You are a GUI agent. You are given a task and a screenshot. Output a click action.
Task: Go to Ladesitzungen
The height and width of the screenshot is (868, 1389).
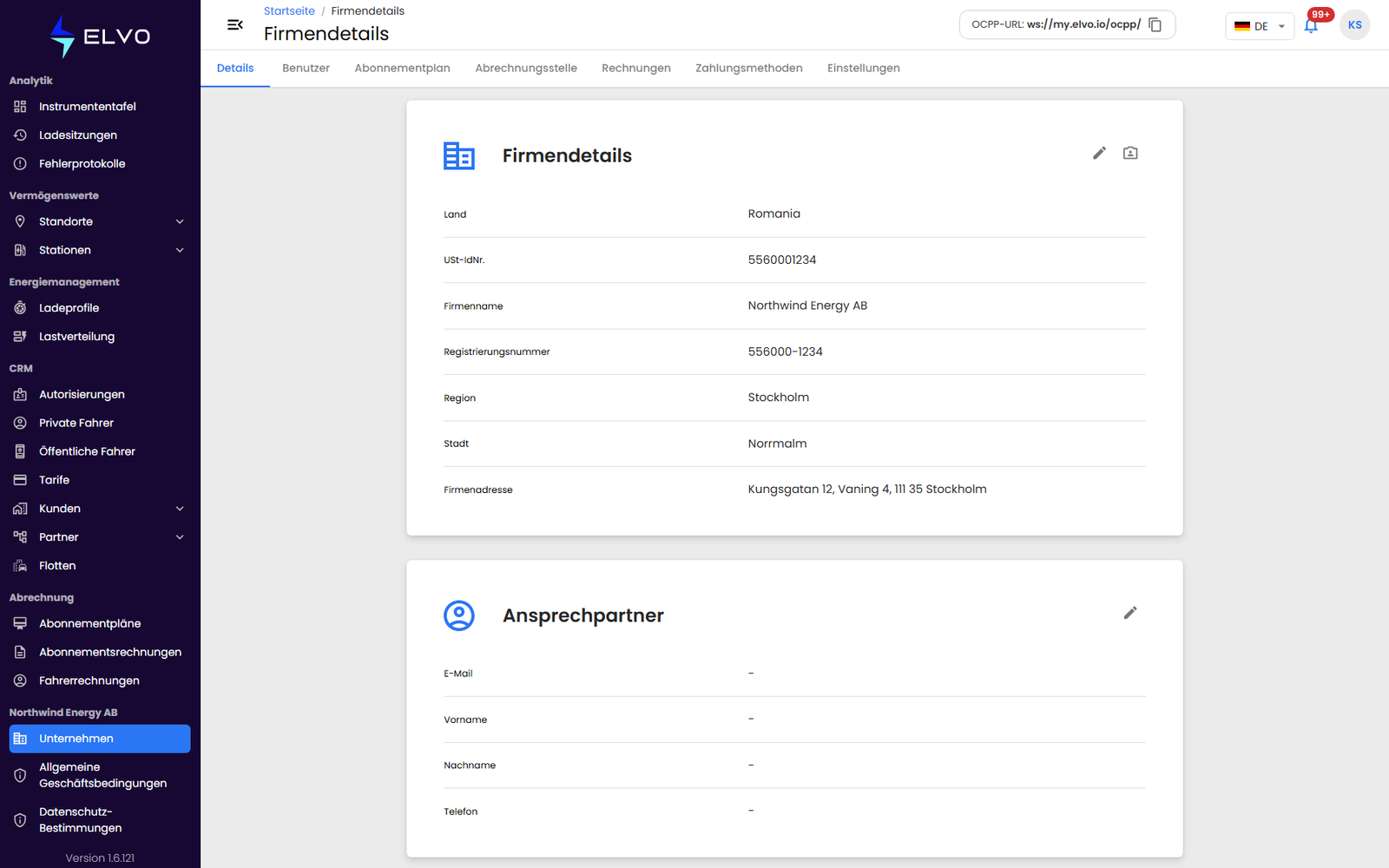click(x=100, y=135)
